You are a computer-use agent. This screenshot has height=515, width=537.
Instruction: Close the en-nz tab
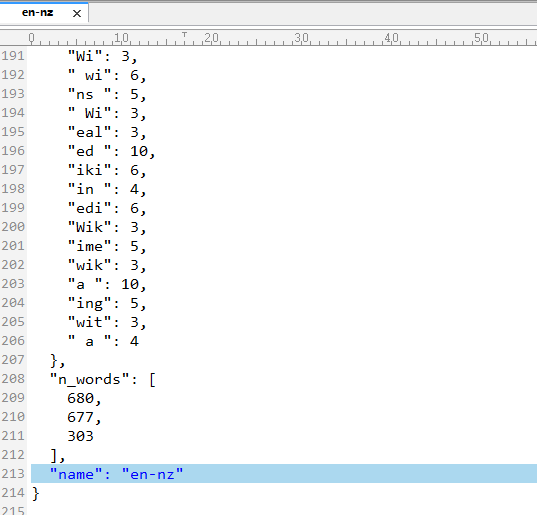pos(77,13)
